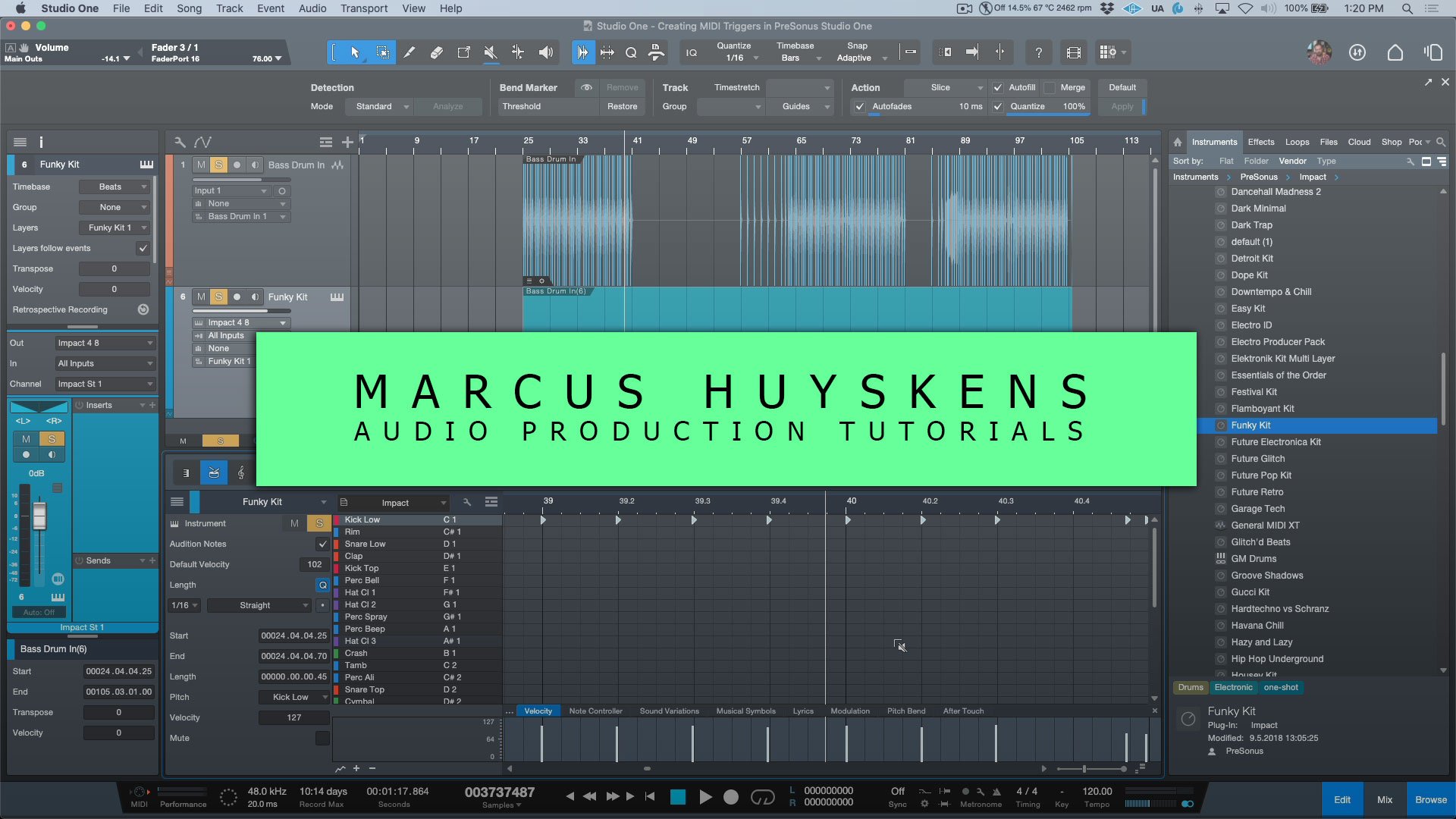1456x819 pixels.
Task: Click editor horizontal zoom slider
Action: [1090, 769]
